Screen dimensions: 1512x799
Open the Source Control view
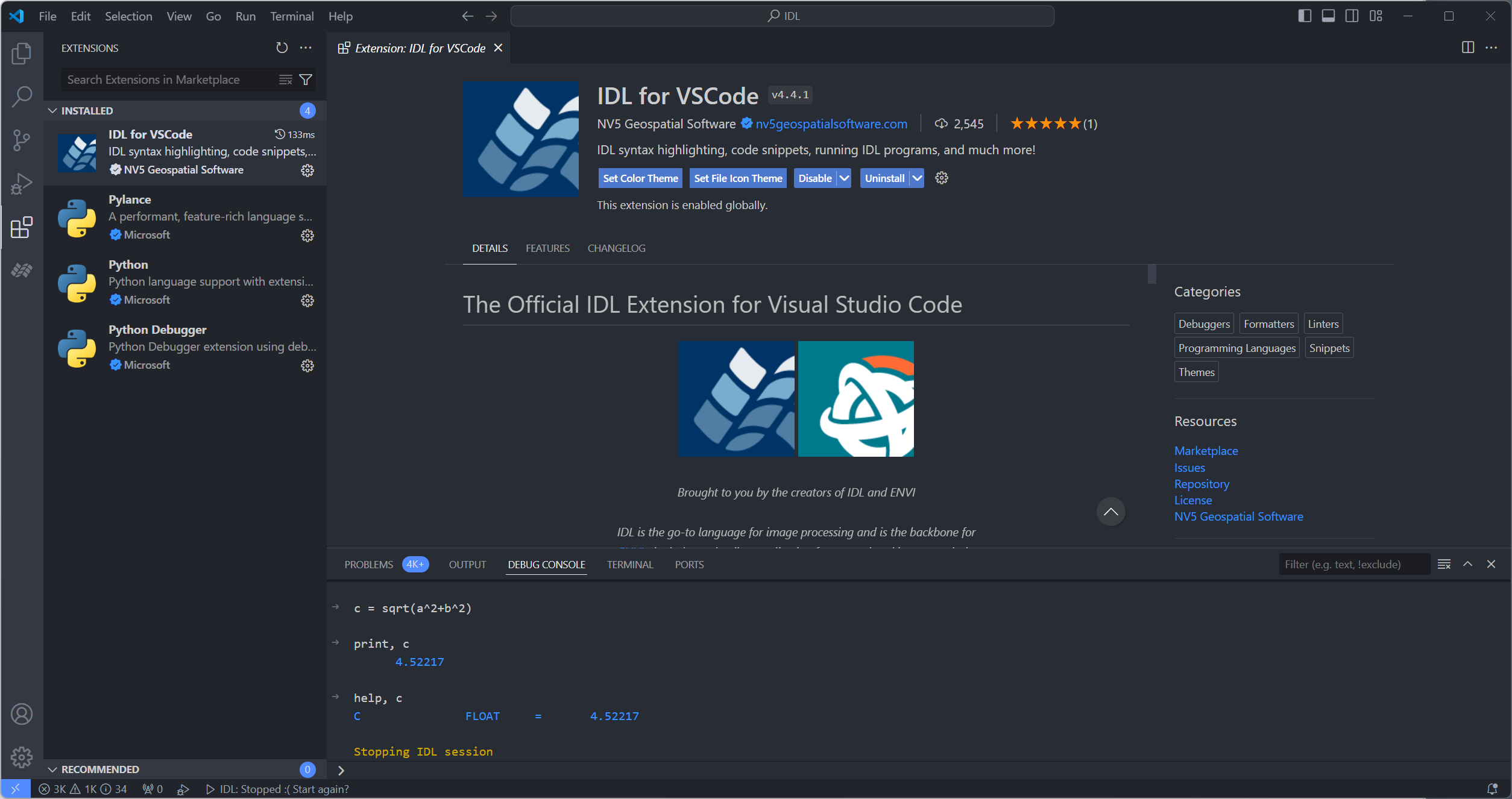click(x=22, y=140)
